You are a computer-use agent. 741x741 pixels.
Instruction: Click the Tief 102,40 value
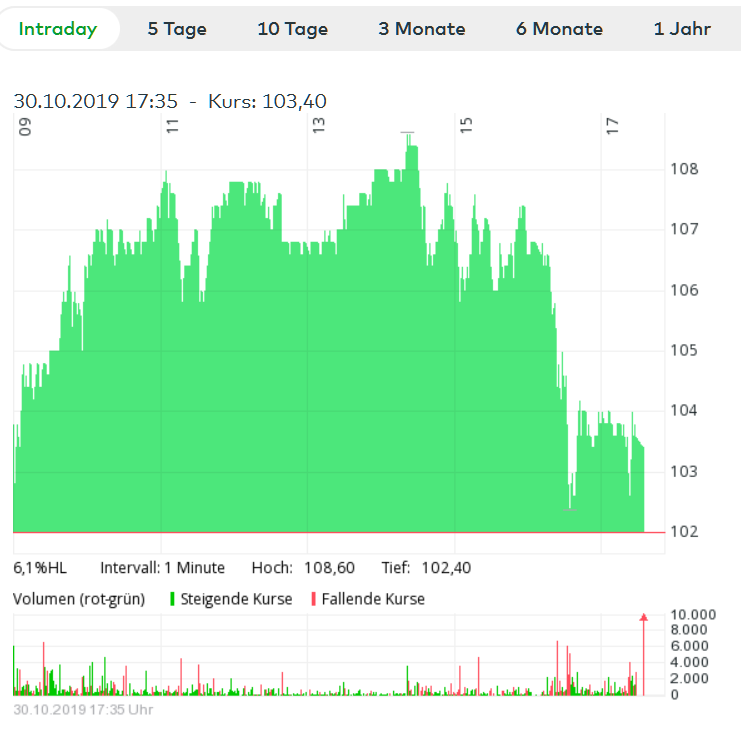[446, 568]
